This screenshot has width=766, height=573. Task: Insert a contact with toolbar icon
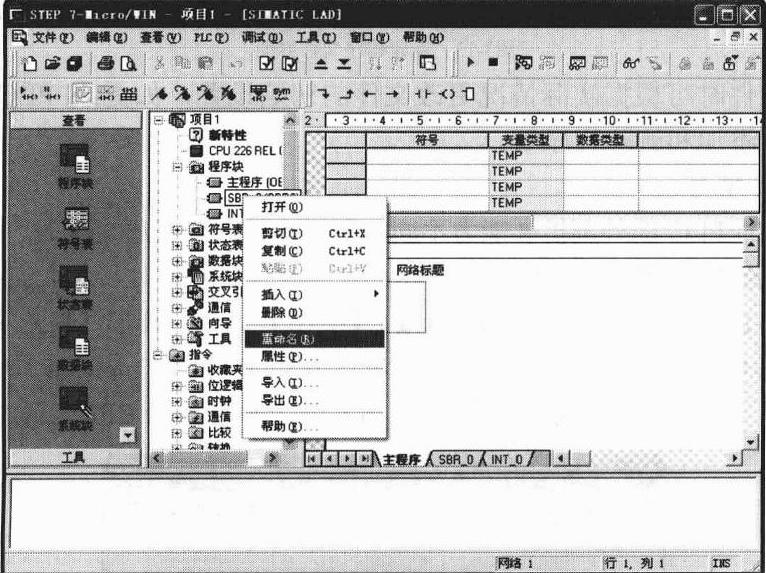pos(423,94)
